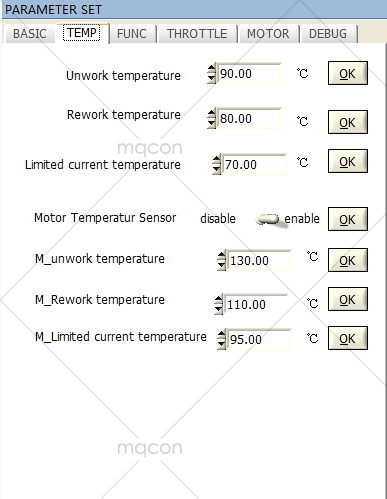Image resolution: width=387 pixels, height=499 pixels.
Task: Click the Unwork temperature stepper arrows
Action: point(211,73)
